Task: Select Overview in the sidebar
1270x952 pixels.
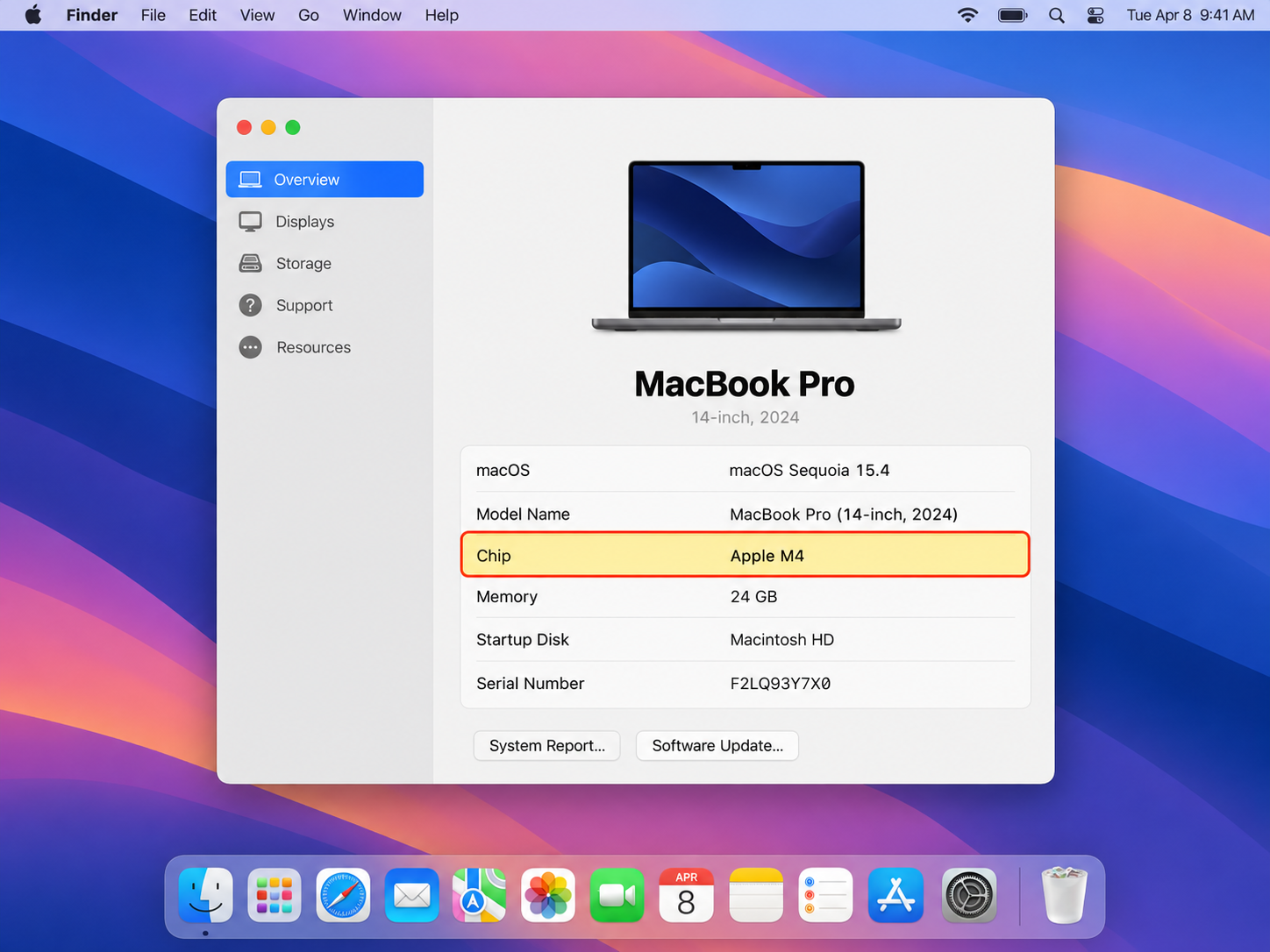Action: click(325, 179)
